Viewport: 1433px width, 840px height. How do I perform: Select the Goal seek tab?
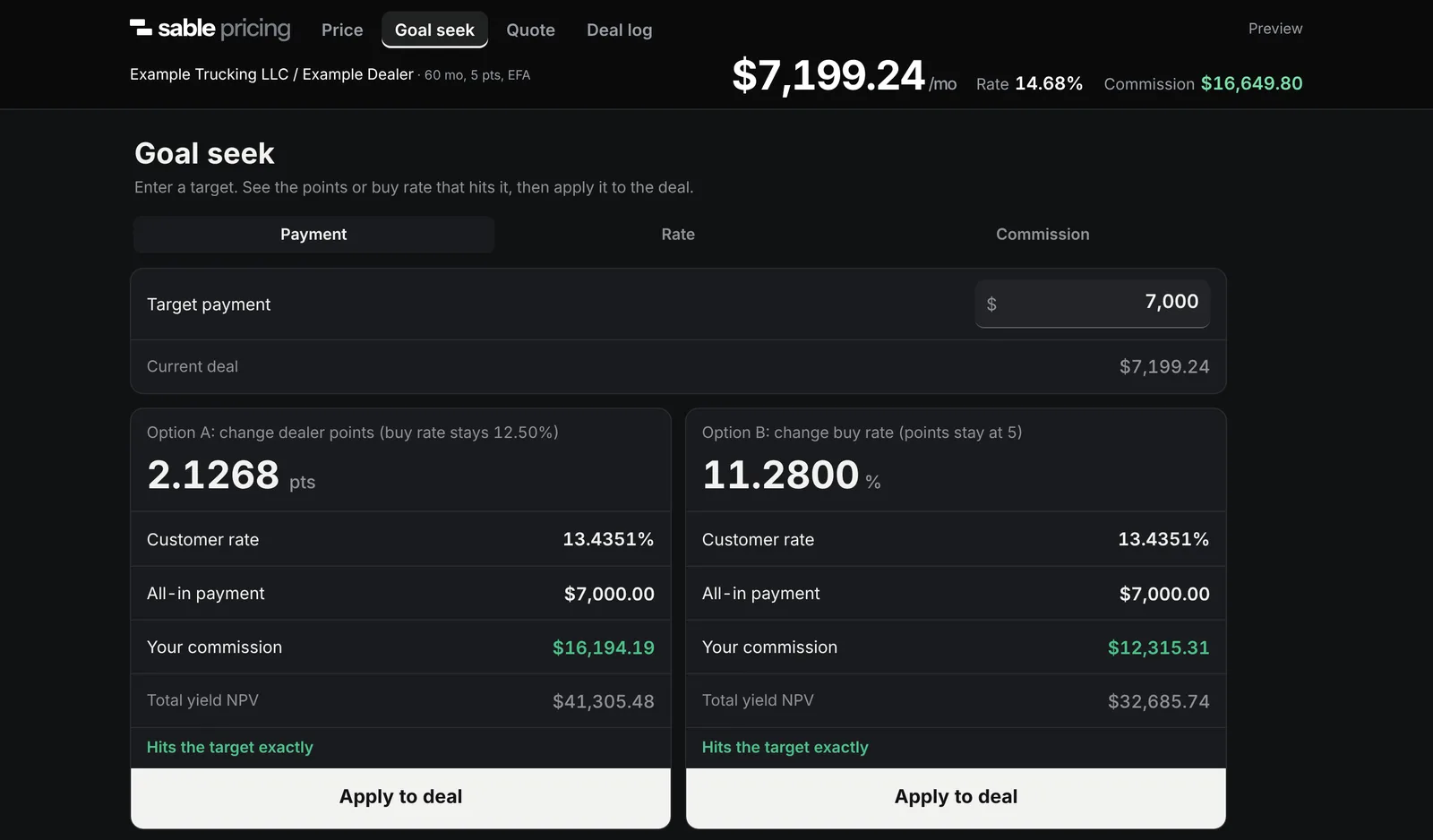[x=434, y=30]
